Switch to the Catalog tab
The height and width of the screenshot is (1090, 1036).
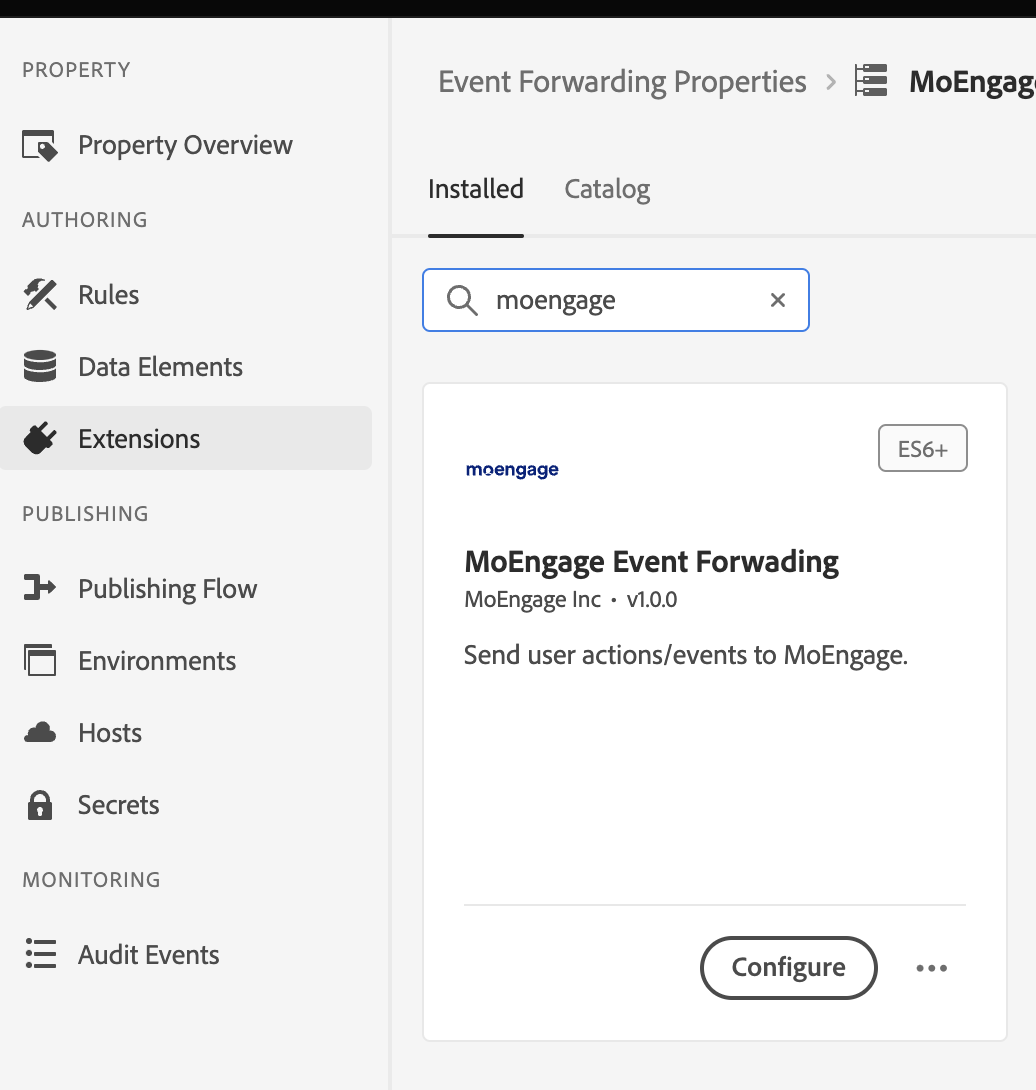(606, 189)
